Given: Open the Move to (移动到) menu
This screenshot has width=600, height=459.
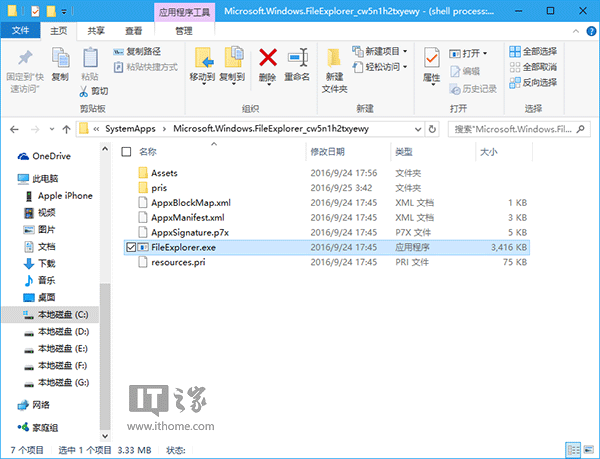Looking at the screenshot, I should (x=202, y=65).
